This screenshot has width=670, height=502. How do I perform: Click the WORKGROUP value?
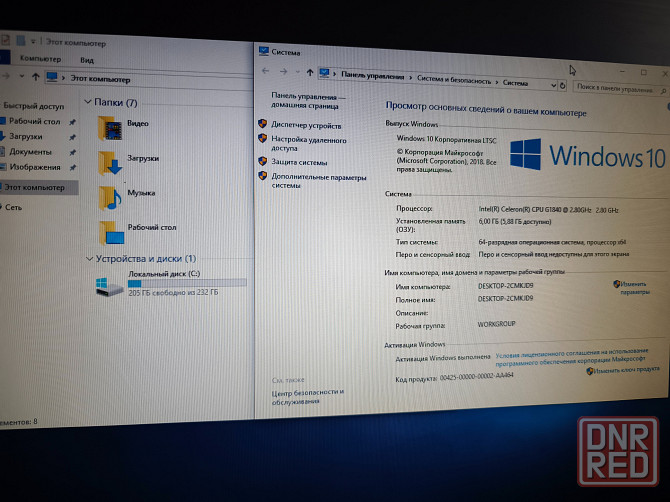pyautogui.click(x=497, y=324)
